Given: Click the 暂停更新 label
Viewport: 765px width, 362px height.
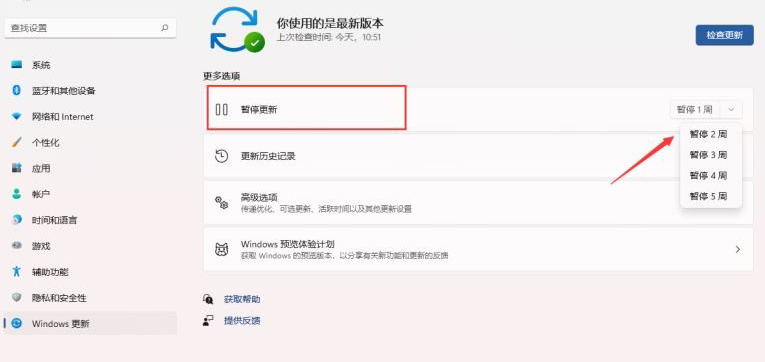Looking at the screenshot, I should (x=259, y=110).
